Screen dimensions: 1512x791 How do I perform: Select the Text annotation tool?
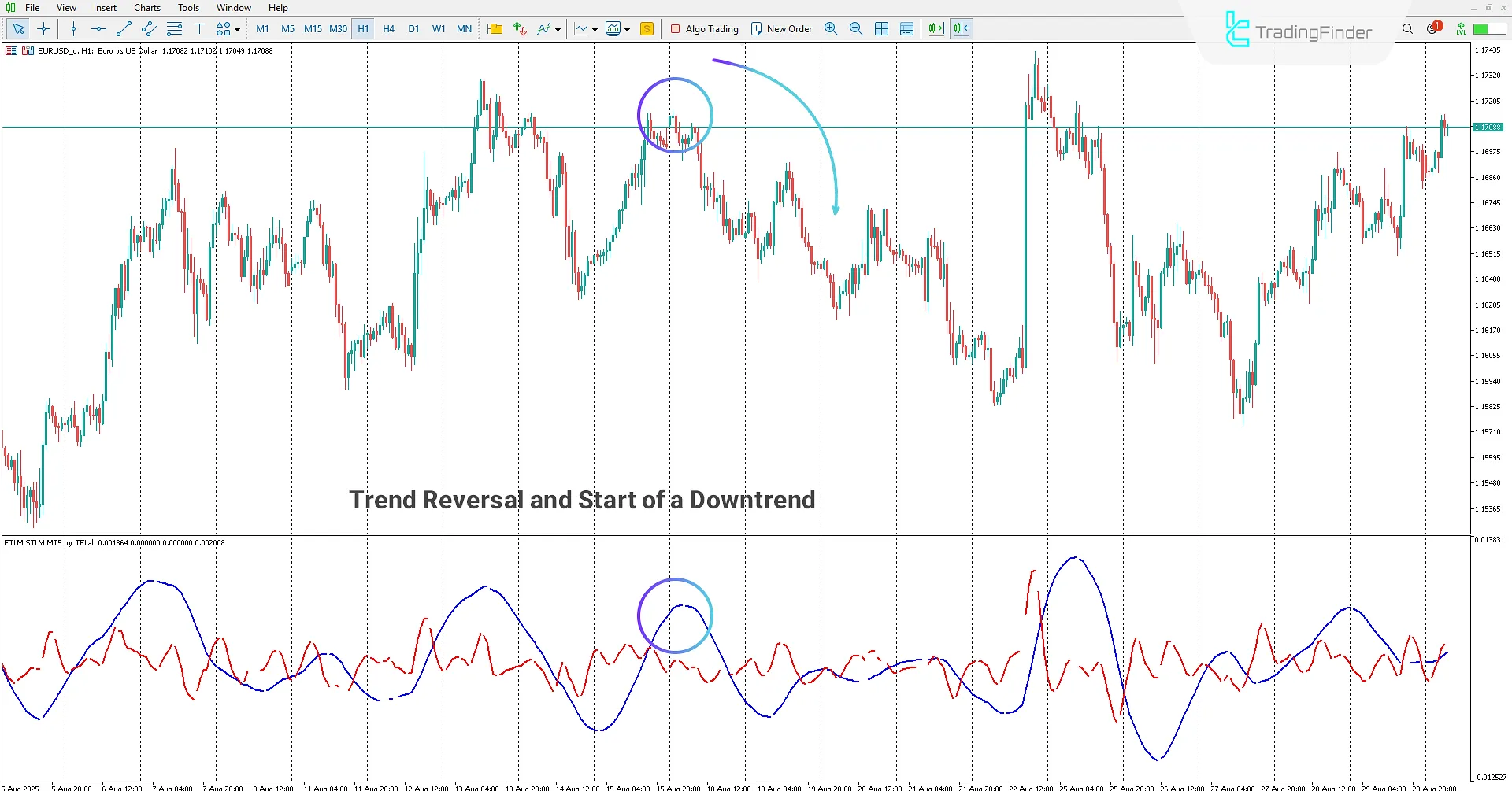pyautogui.click(x=200, y=28)
